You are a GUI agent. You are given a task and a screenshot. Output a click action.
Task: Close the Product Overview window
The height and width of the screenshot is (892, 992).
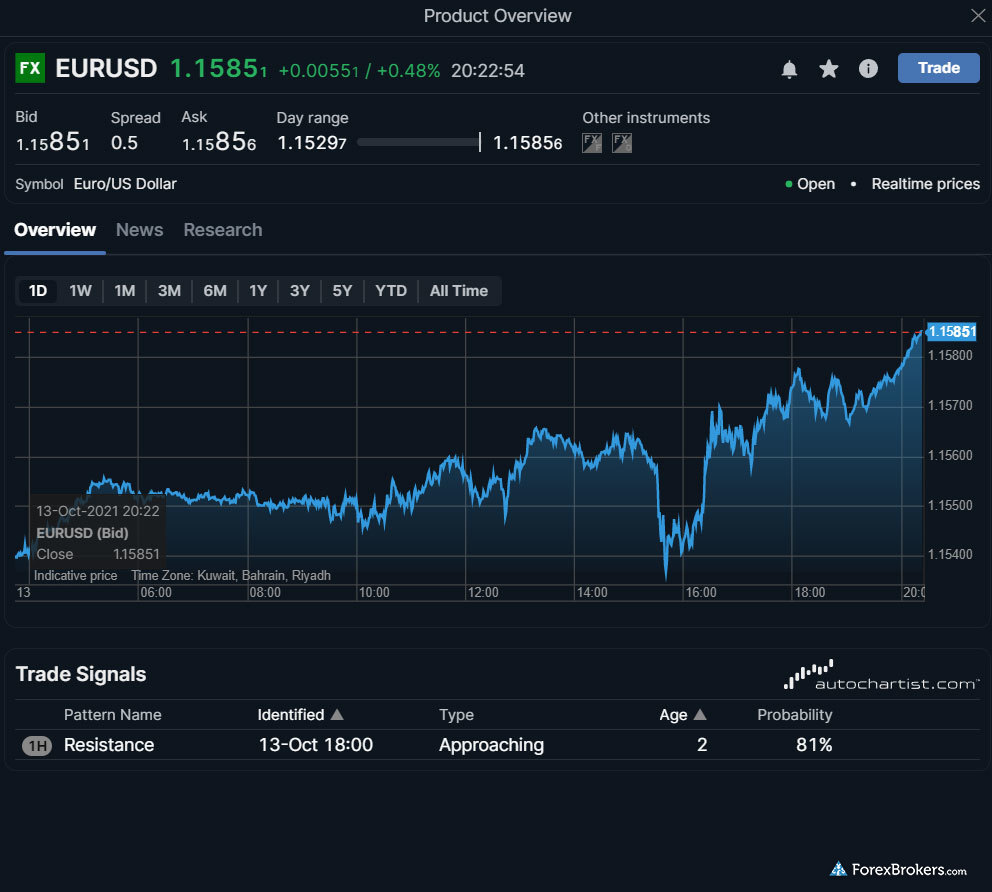point(977,15)
